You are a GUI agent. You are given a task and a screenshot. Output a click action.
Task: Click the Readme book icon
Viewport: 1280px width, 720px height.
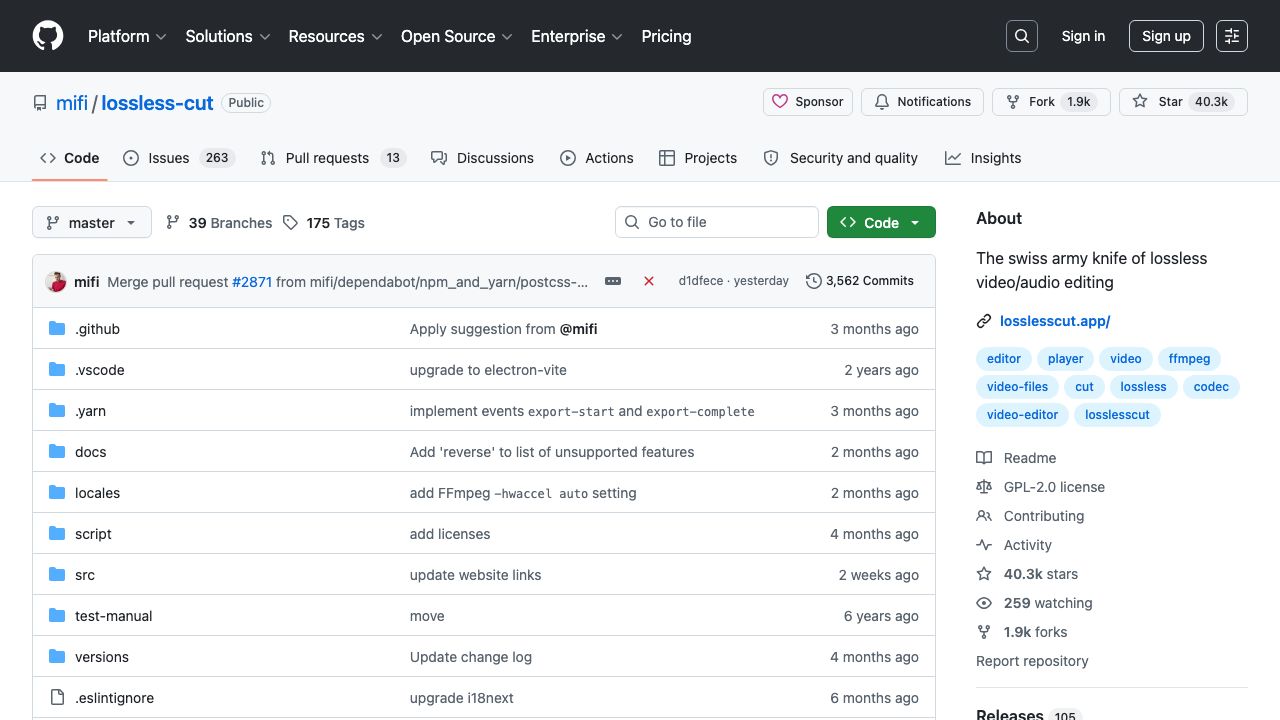[x=984, y=458]
